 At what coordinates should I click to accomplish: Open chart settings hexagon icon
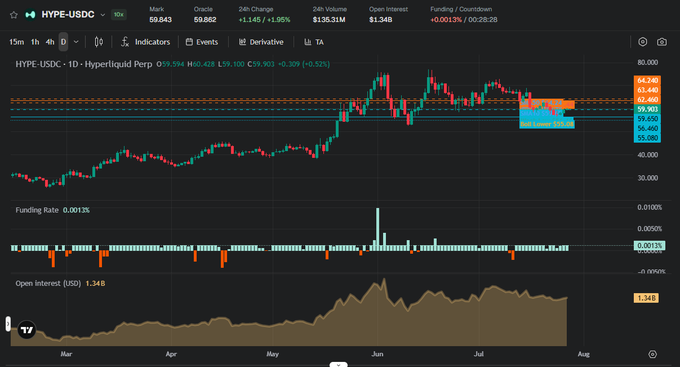click(x=643, y=42)
